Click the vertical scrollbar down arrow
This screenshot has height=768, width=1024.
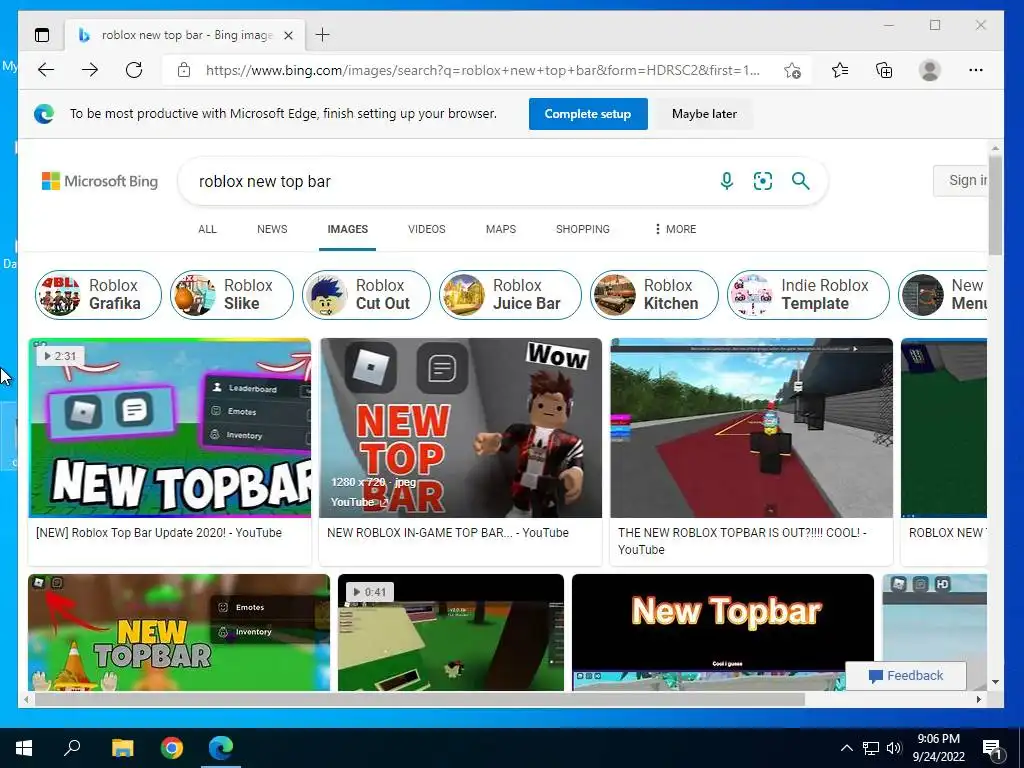[995, 682]
